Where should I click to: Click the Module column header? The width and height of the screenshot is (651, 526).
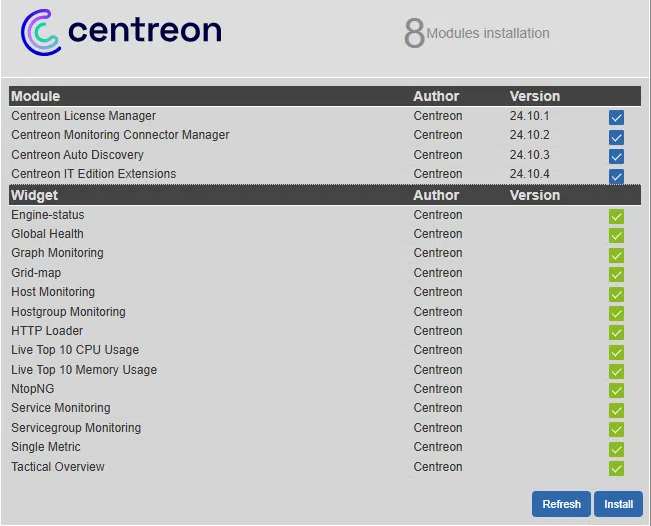[36, 96]
